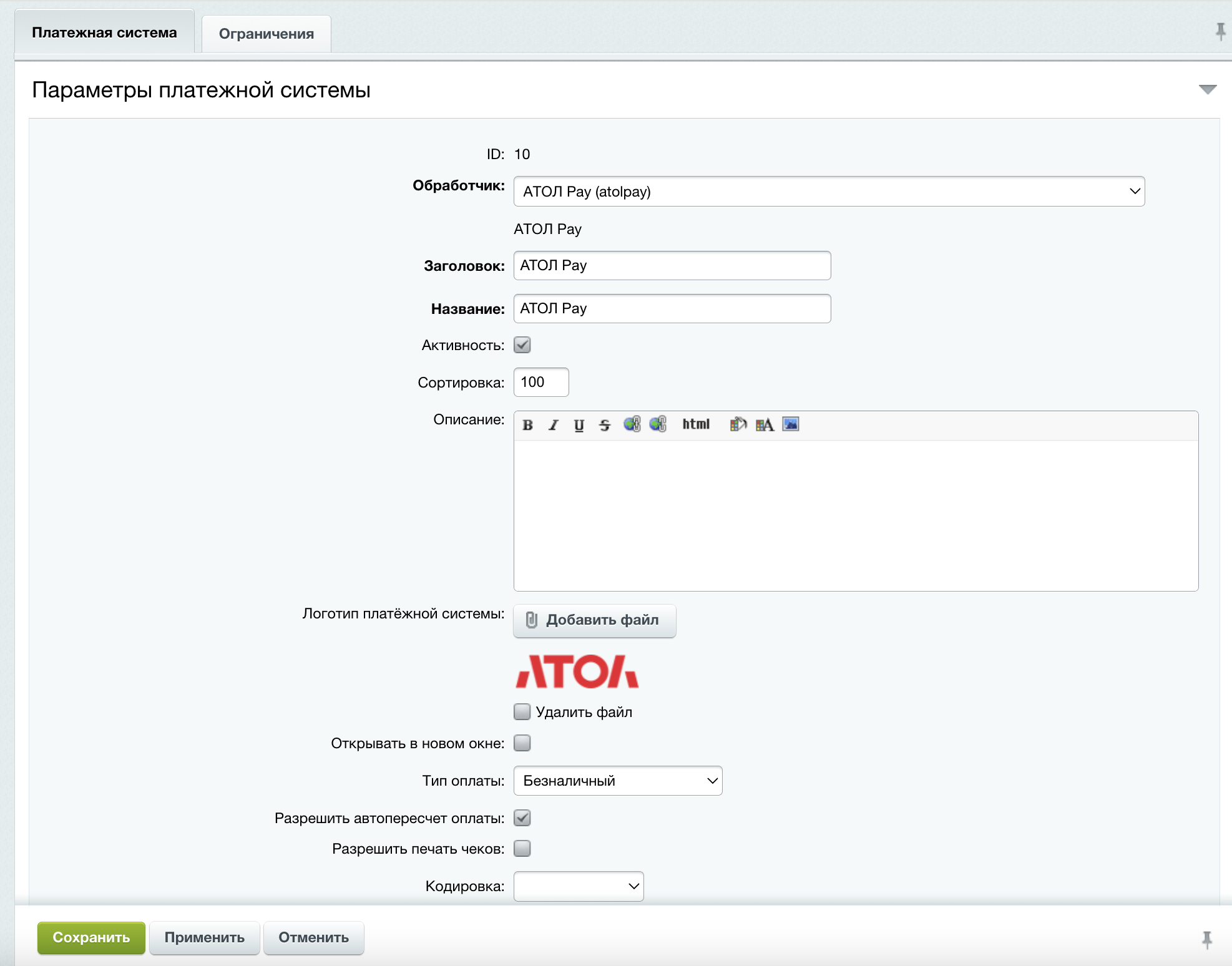Open the Тип оплаты dropdown
Viewport: 1232px width, 966px height.
pos(618,781)
